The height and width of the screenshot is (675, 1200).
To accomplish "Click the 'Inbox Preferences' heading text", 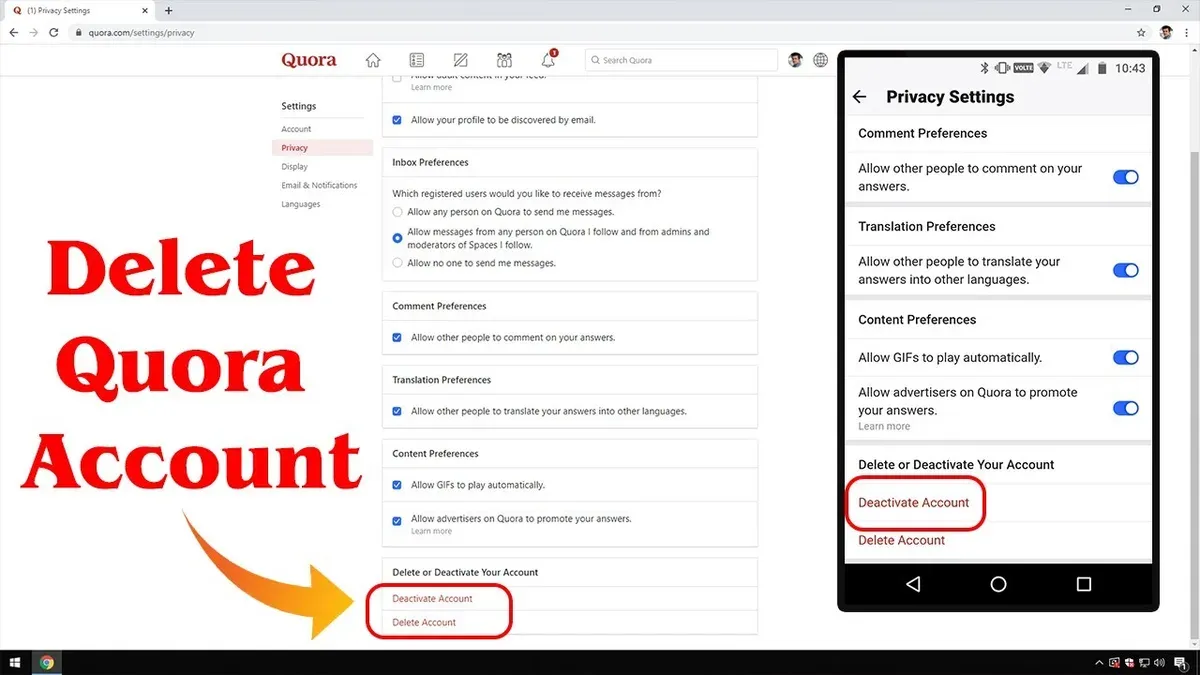I will 430,162.
